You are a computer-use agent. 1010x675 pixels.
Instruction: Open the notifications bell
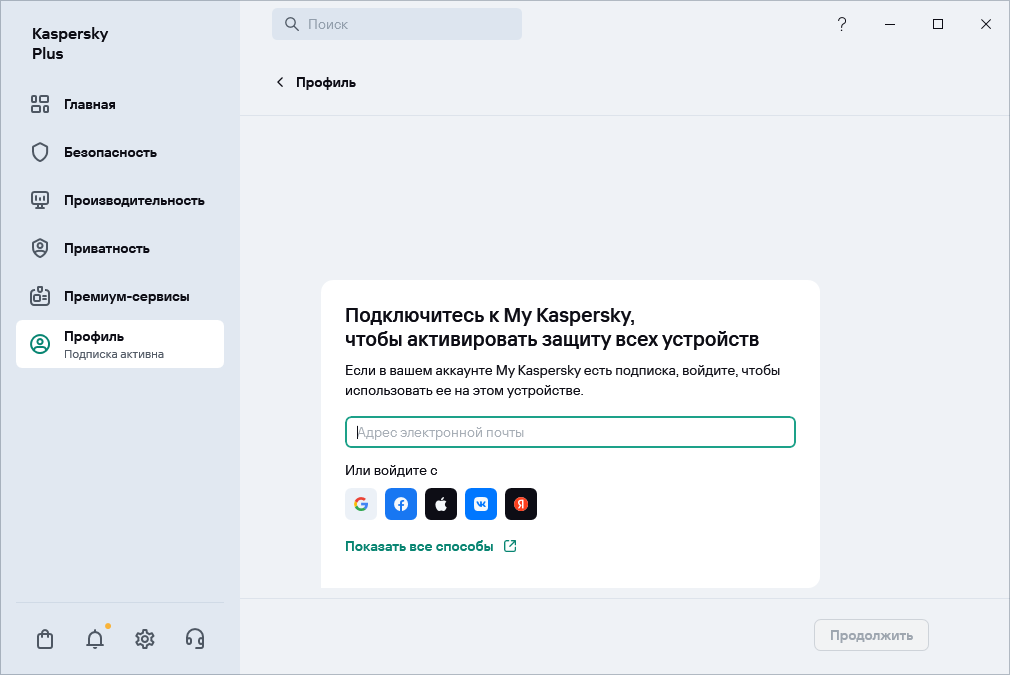pos(95,638)
